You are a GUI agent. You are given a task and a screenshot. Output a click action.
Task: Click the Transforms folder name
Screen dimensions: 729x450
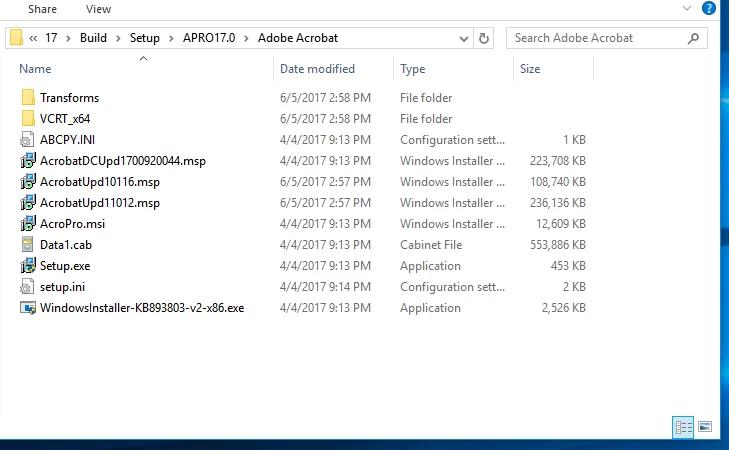click(x=70, y=98)
